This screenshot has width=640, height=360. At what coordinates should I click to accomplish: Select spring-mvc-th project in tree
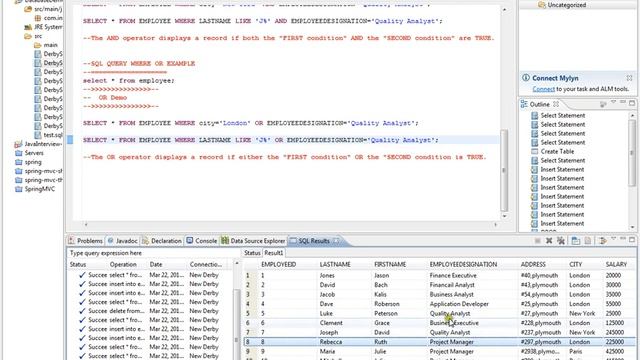[x=43, y=180]
